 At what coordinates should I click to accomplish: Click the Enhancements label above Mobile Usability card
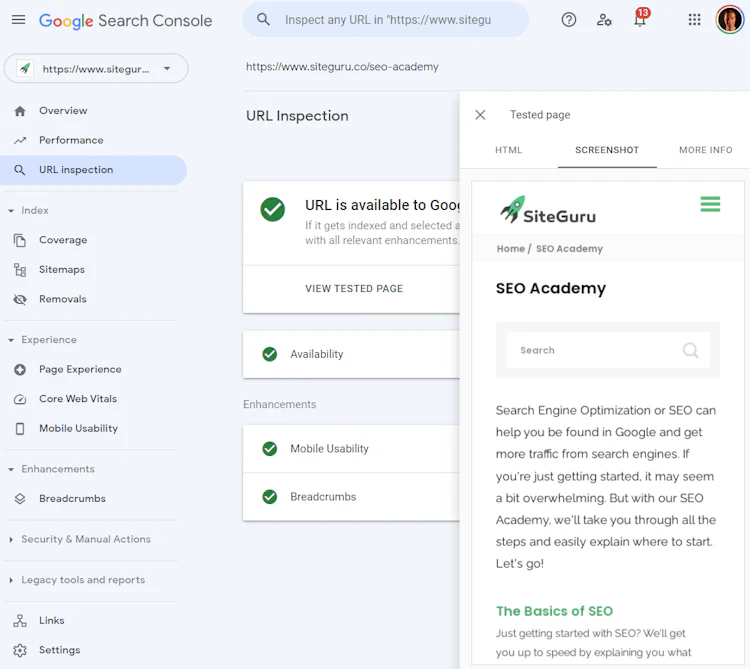(x=279, y=405)
